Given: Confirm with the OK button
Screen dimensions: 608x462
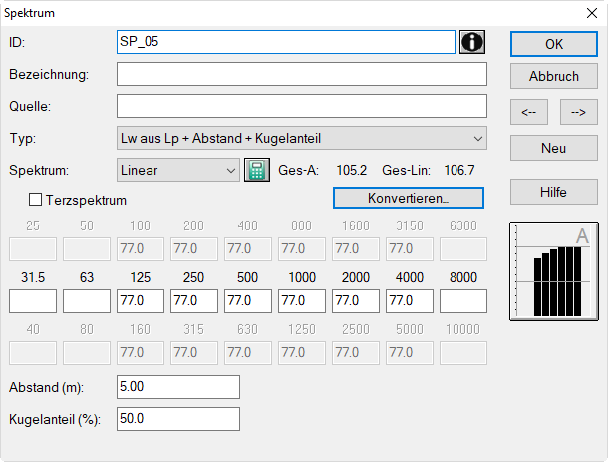Looking at the screenshot, I should coord(554,44).
